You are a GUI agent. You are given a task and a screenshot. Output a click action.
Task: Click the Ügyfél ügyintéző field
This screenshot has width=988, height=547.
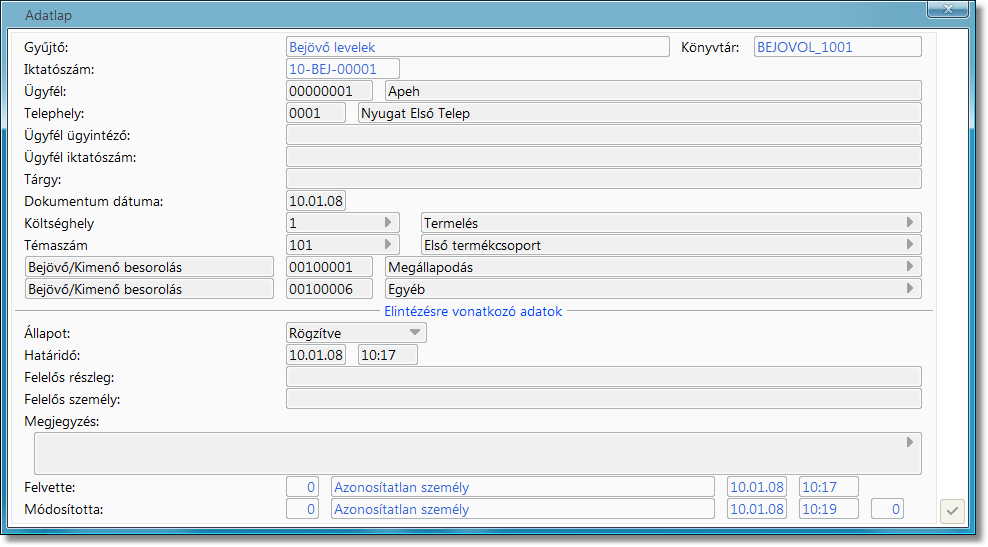point(603,135)
